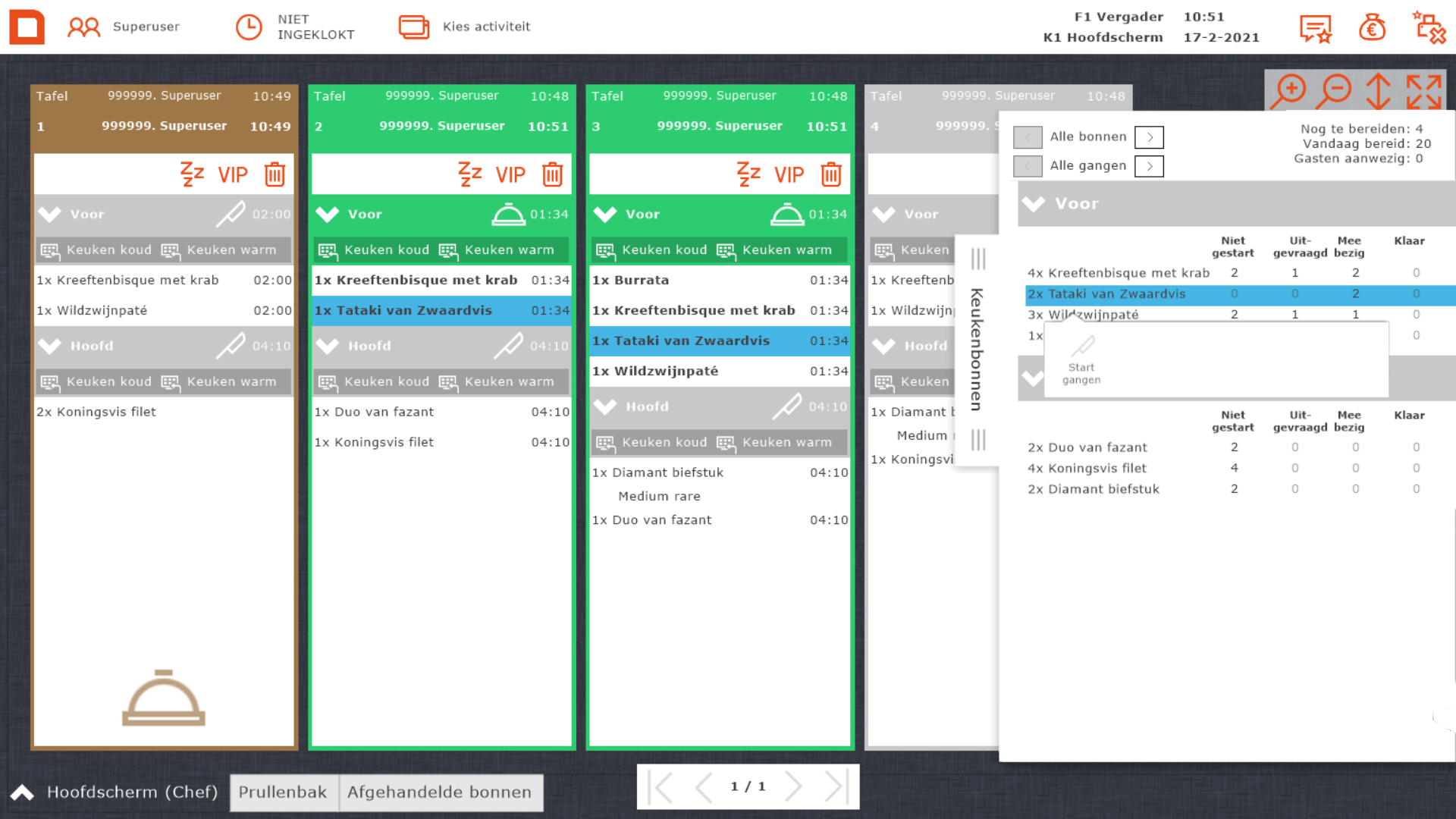This screenshot has height=819, width=1456.
Task: Mark table 3 order as VIP
Action: pos(789,174)
